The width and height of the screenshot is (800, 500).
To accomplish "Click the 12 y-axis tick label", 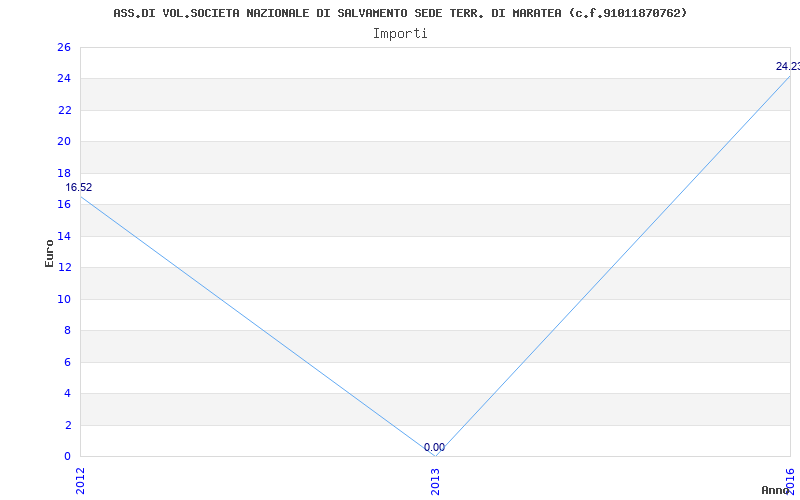I will [x=64, y=267].
